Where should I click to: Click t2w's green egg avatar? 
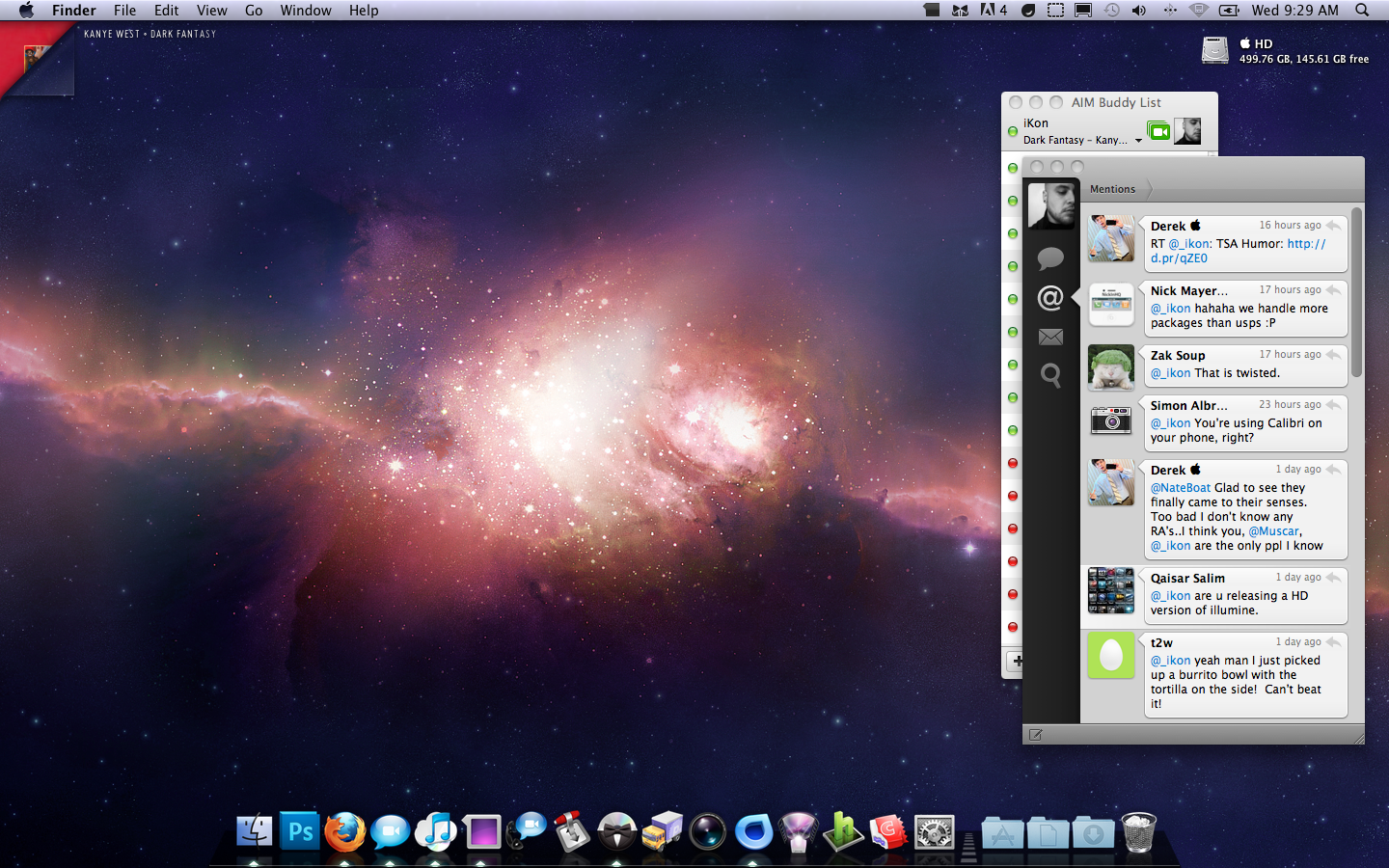[x=1111, y=656]
